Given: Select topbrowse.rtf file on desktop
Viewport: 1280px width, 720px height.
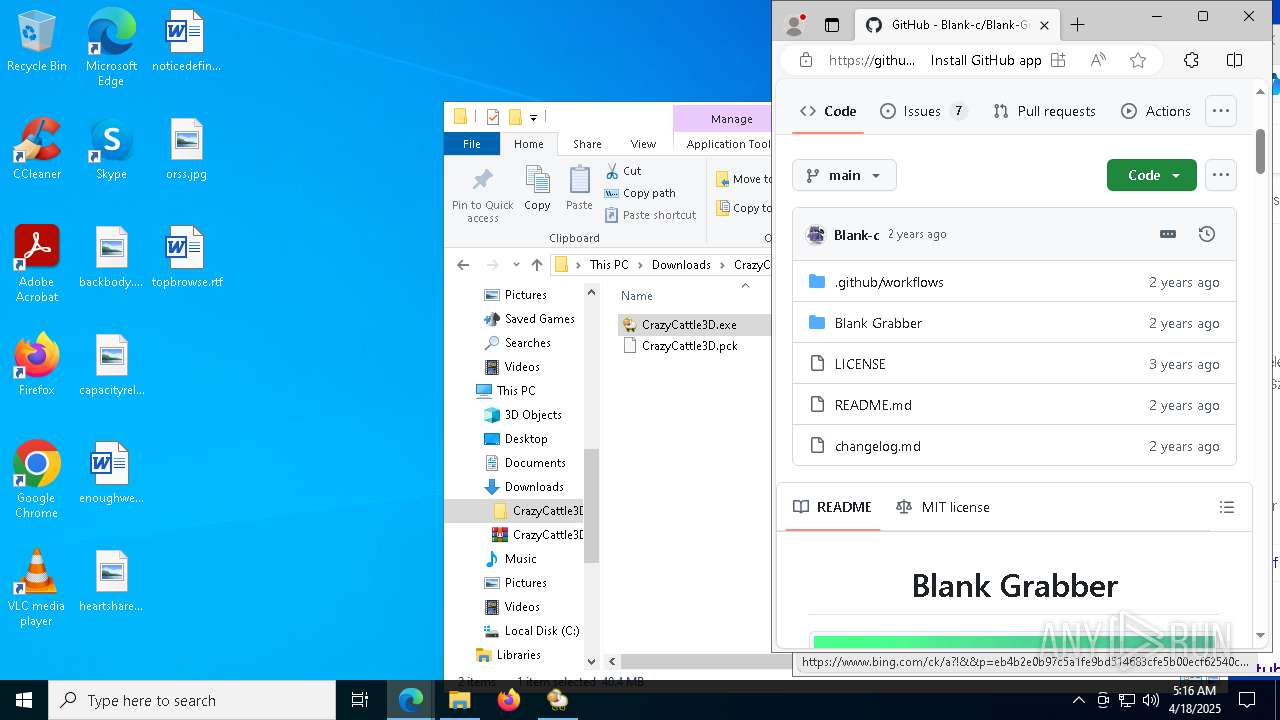Looking at the screenshot, I should tap(186, 258).
